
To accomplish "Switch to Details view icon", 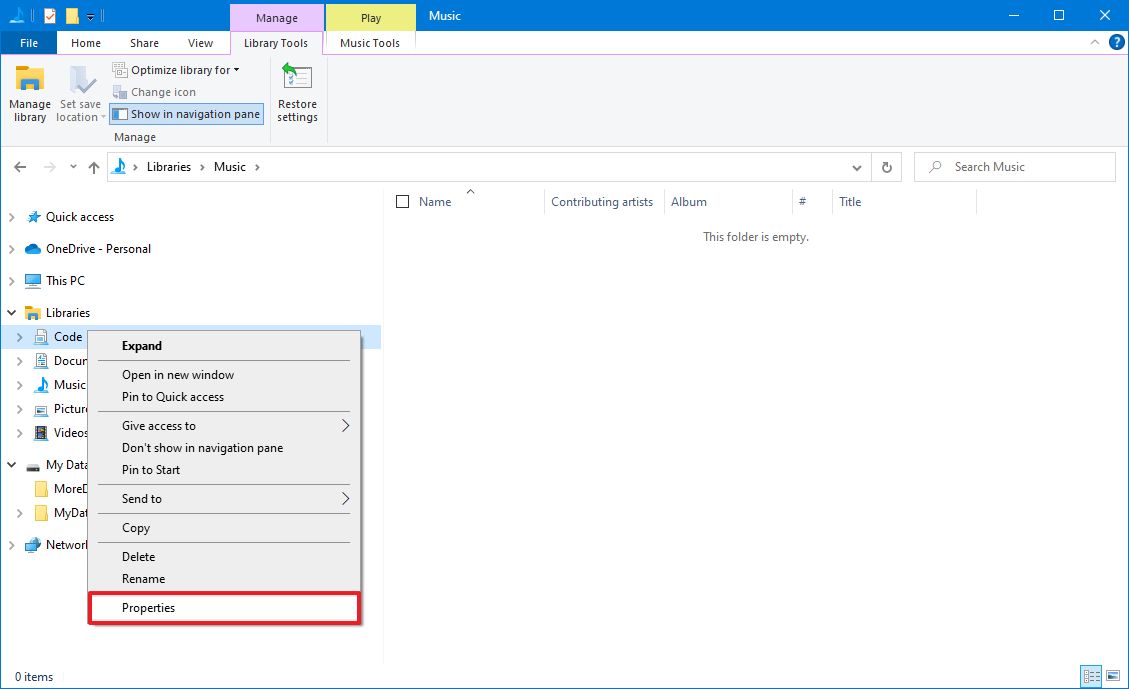I will 1092,676.
